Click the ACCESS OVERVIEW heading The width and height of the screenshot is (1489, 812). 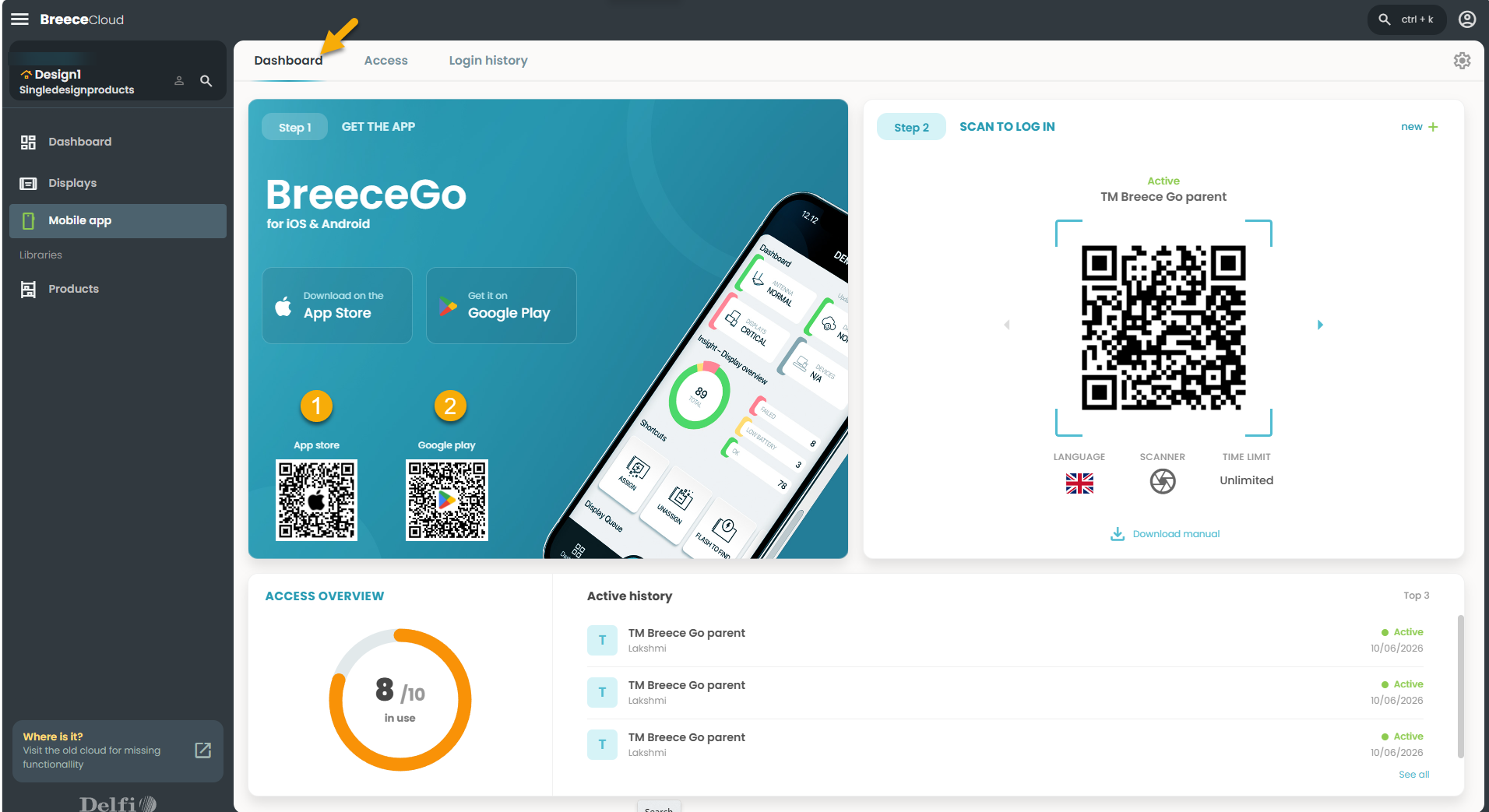[325, 596]
